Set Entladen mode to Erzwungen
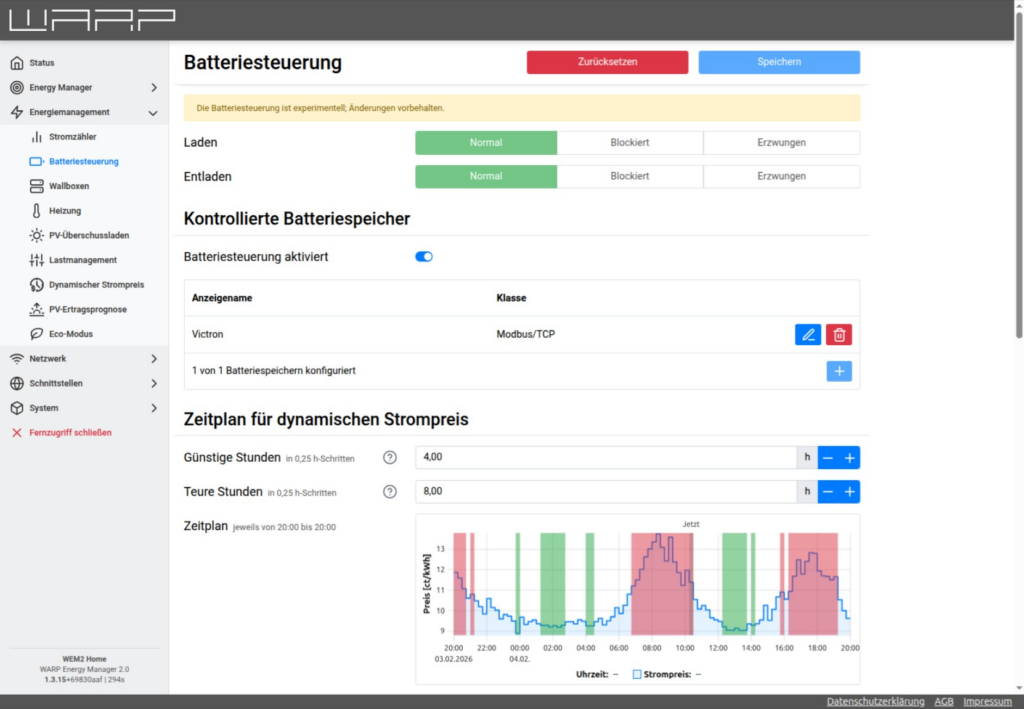Viewport: 1024px width, 709px height. click(x=781, y=177)
